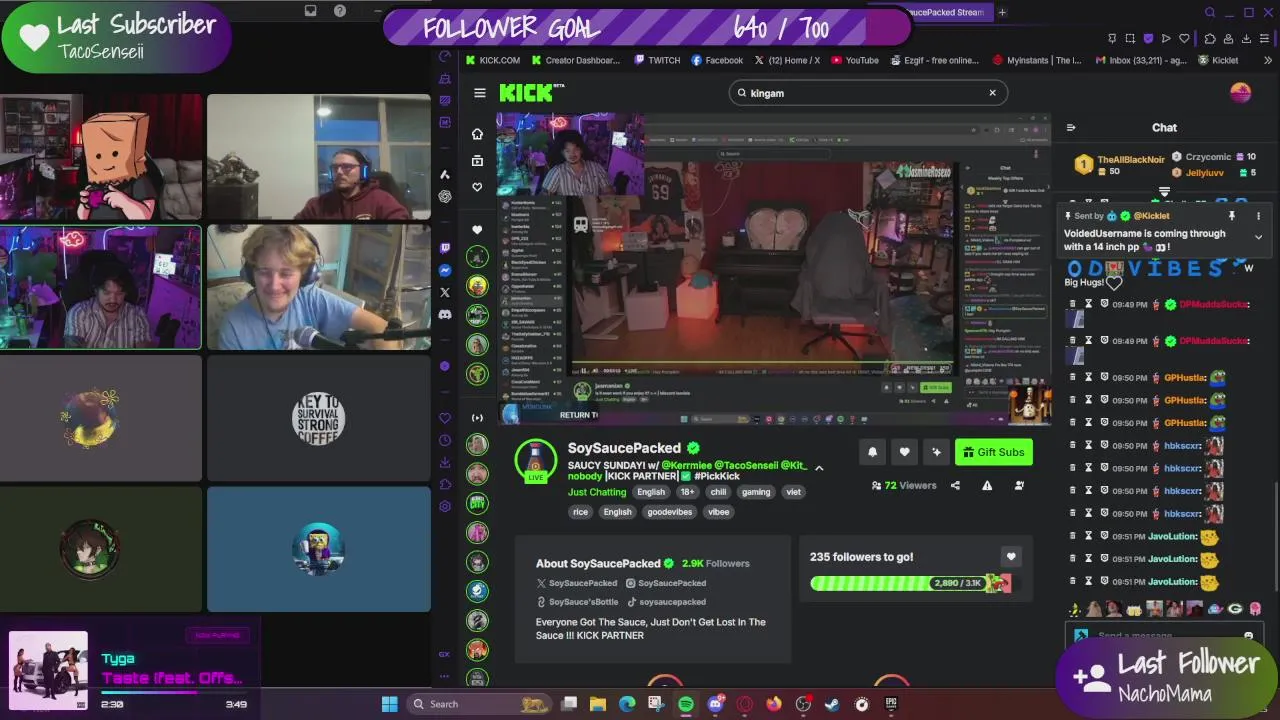Open Steam from taskbar
The height and width of the screenshot is (720, 1280).
[x=832, y=704]
